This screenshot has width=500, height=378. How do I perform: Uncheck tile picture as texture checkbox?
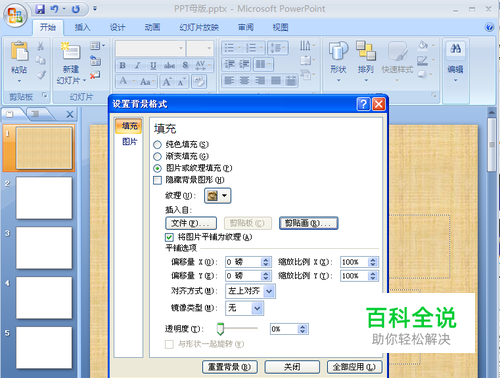169,237
